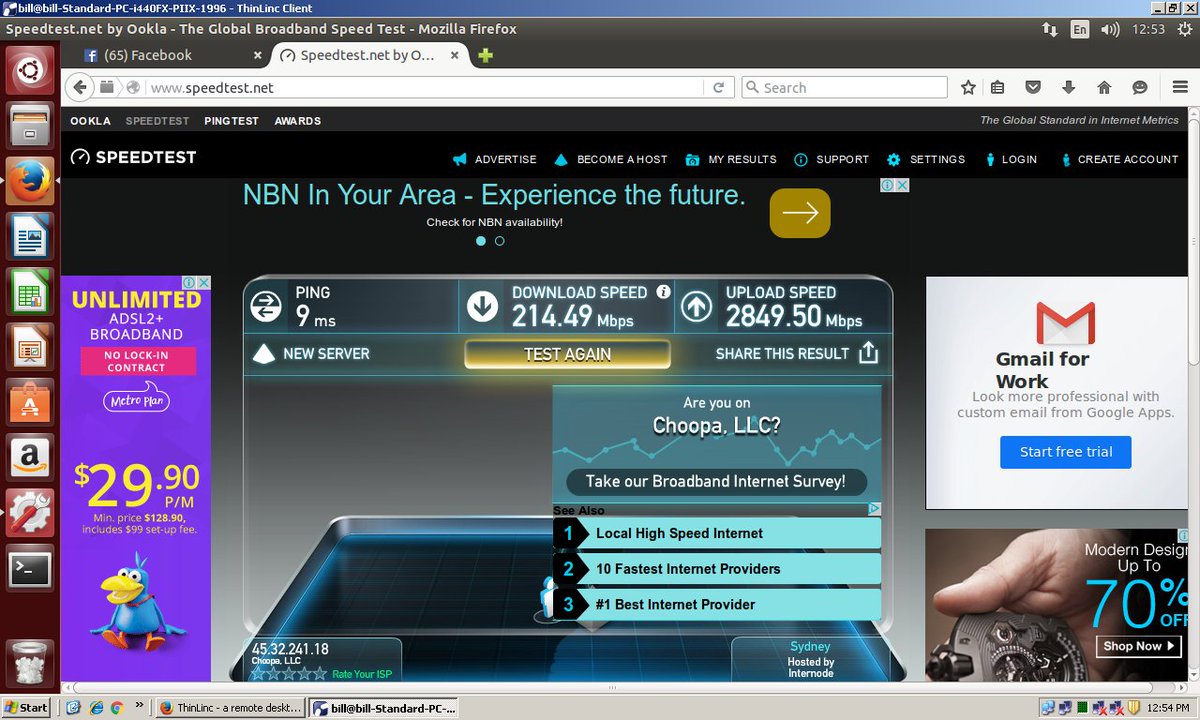Open System Settings wrench icon
The image size is (1200, 720).
pyautogui.click(x=30, y=512)
